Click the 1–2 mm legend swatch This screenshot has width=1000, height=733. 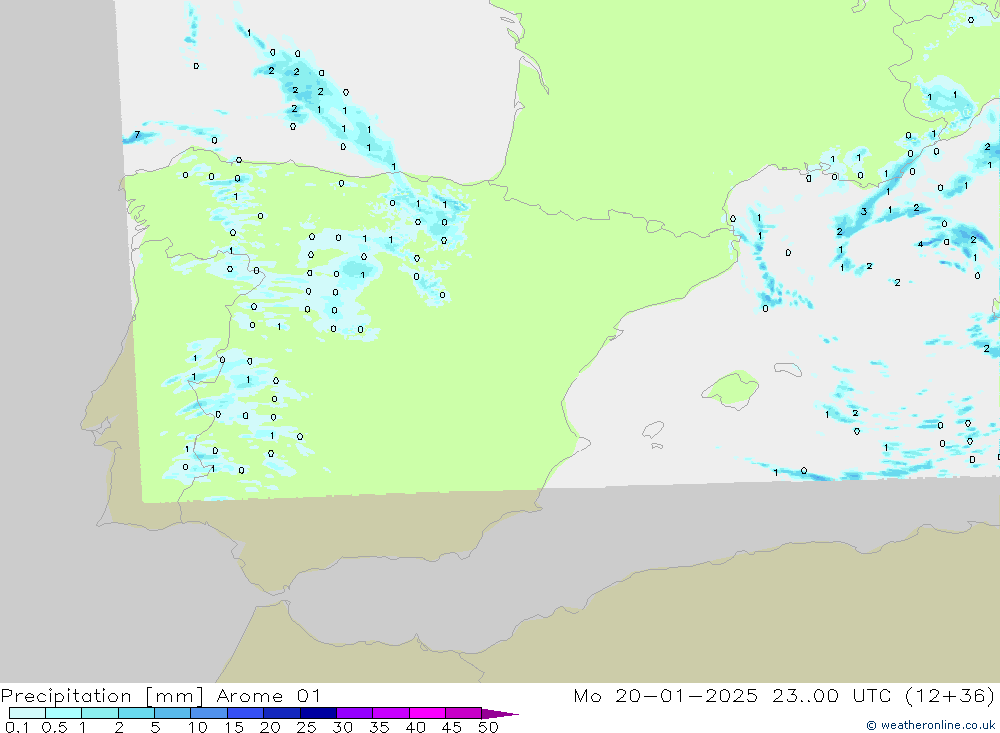click(x=100, y=713)
